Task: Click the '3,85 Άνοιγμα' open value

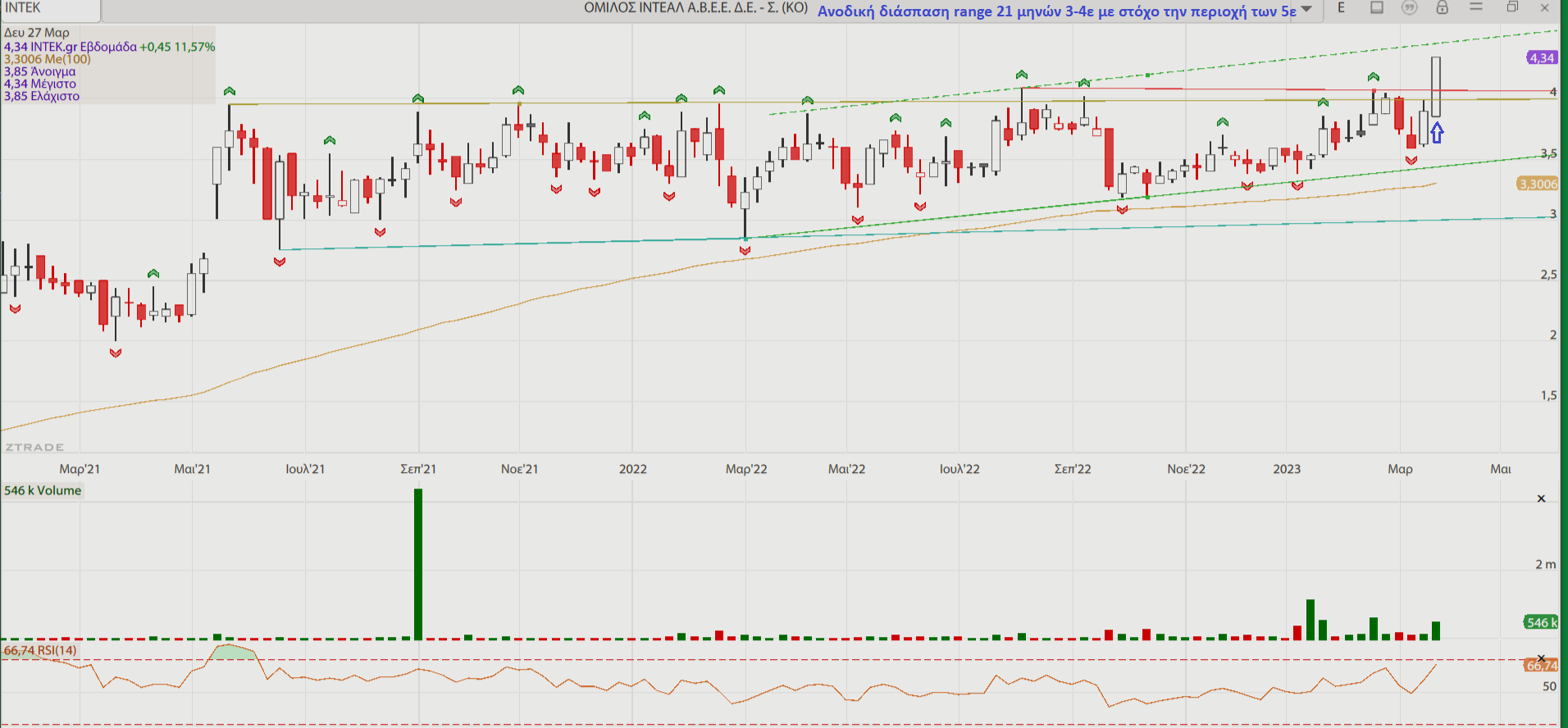Action: pyautogui.click(x=39, y=71)
